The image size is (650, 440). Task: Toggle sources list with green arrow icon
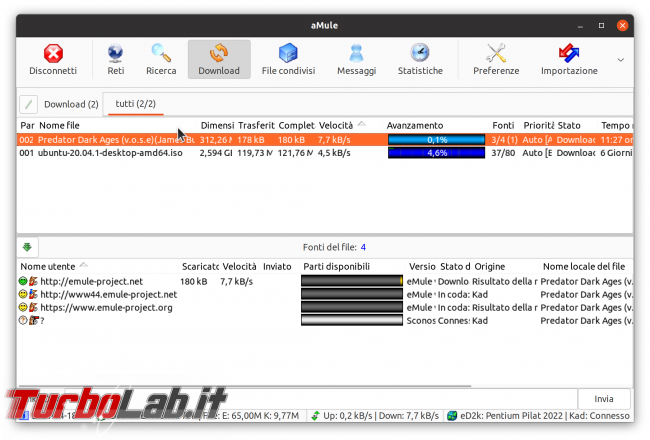[27, 247]
